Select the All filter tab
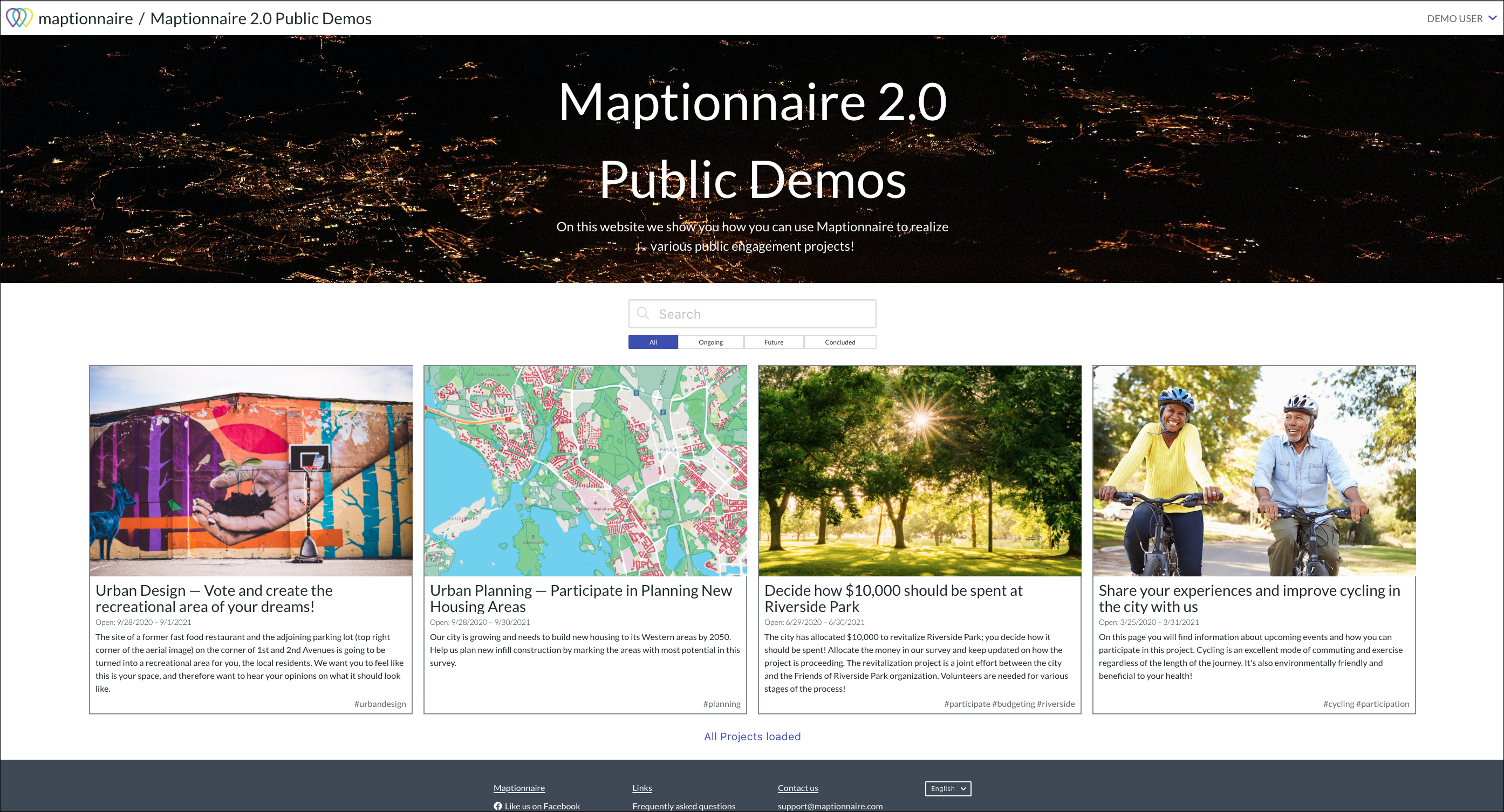Image resolution: width=1504 pixels, height=812 pixels. point(653,342)
